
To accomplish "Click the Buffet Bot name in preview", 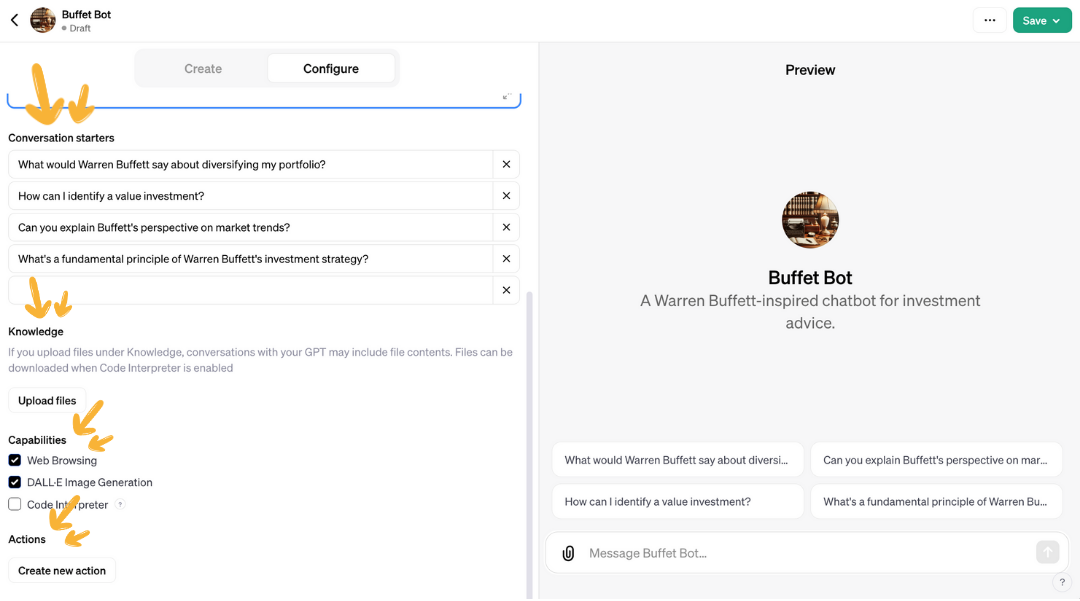I will [x=810, y=277].
